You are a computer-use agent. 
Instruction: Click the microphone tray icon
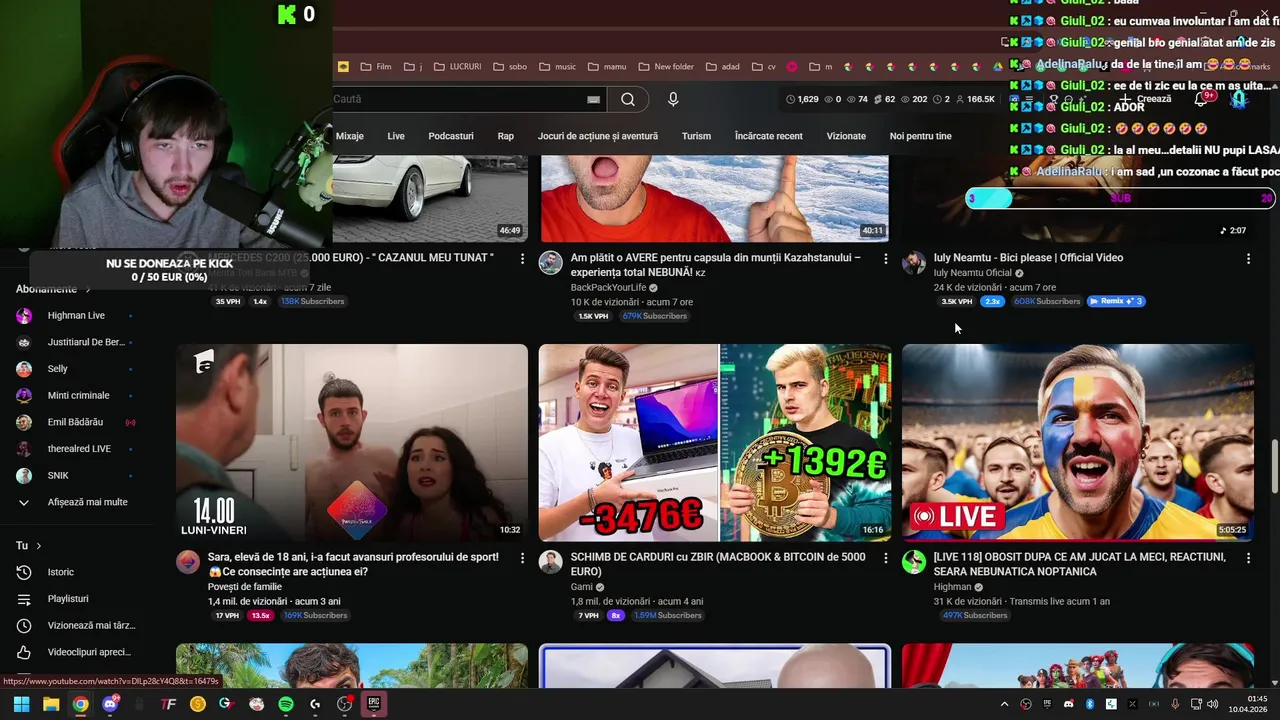[1175, 704]
